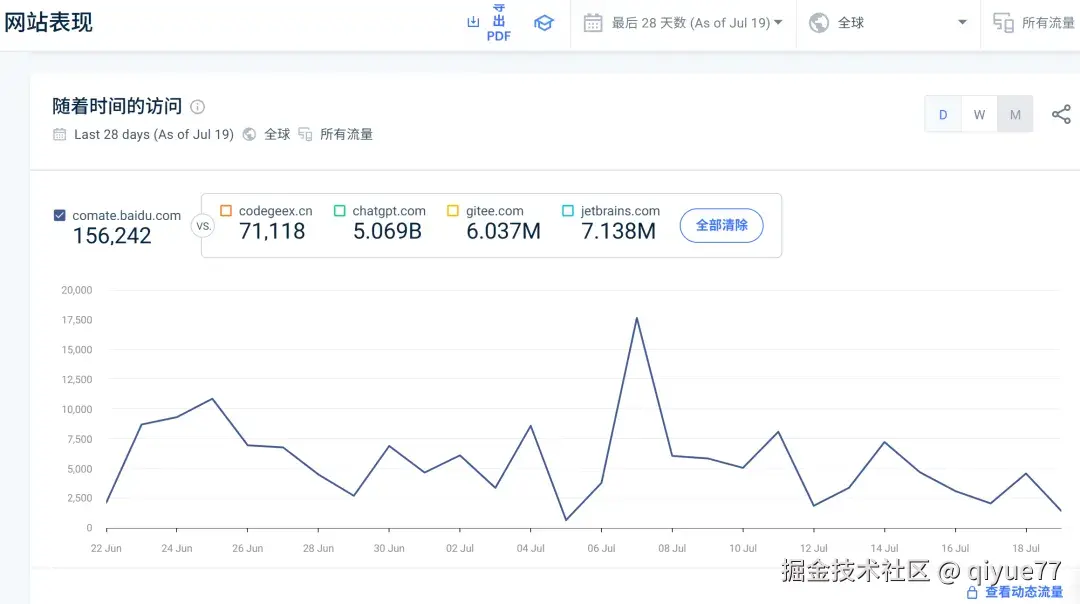
Task: Click the 全部清除 clear all button
Action: click(x=721, y=225)
